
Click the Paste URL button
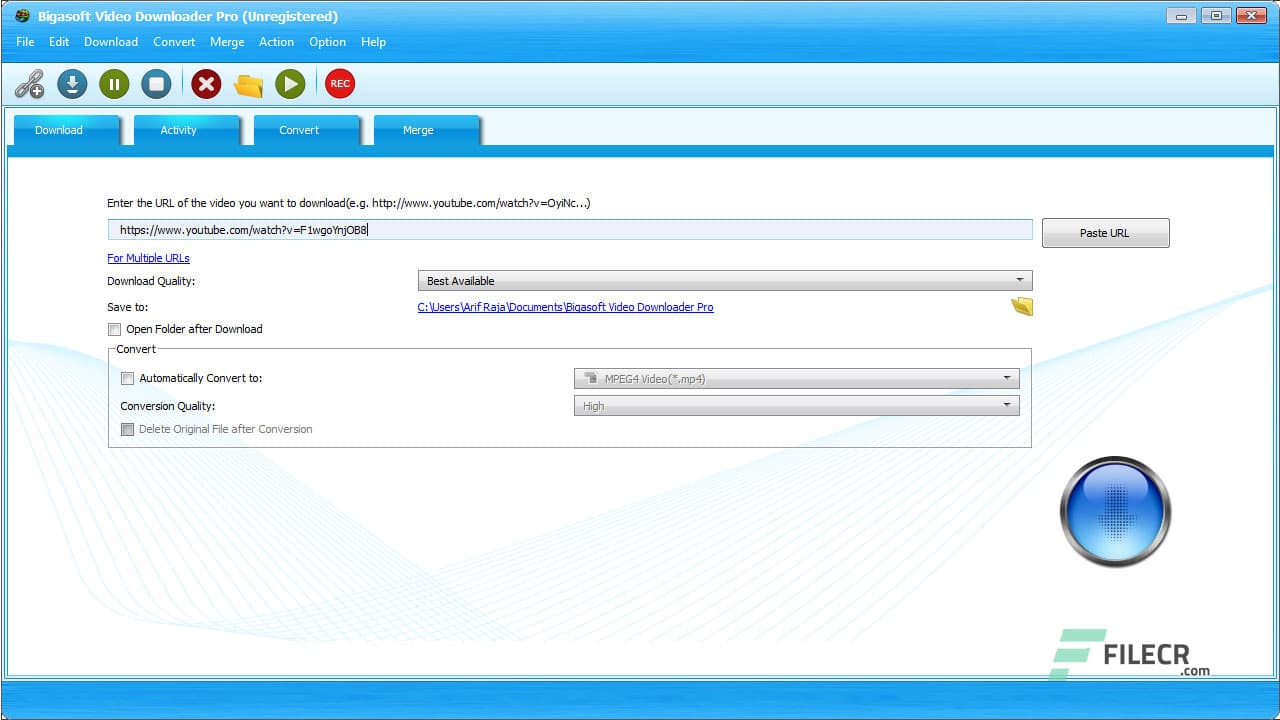tap(1105, 232)
